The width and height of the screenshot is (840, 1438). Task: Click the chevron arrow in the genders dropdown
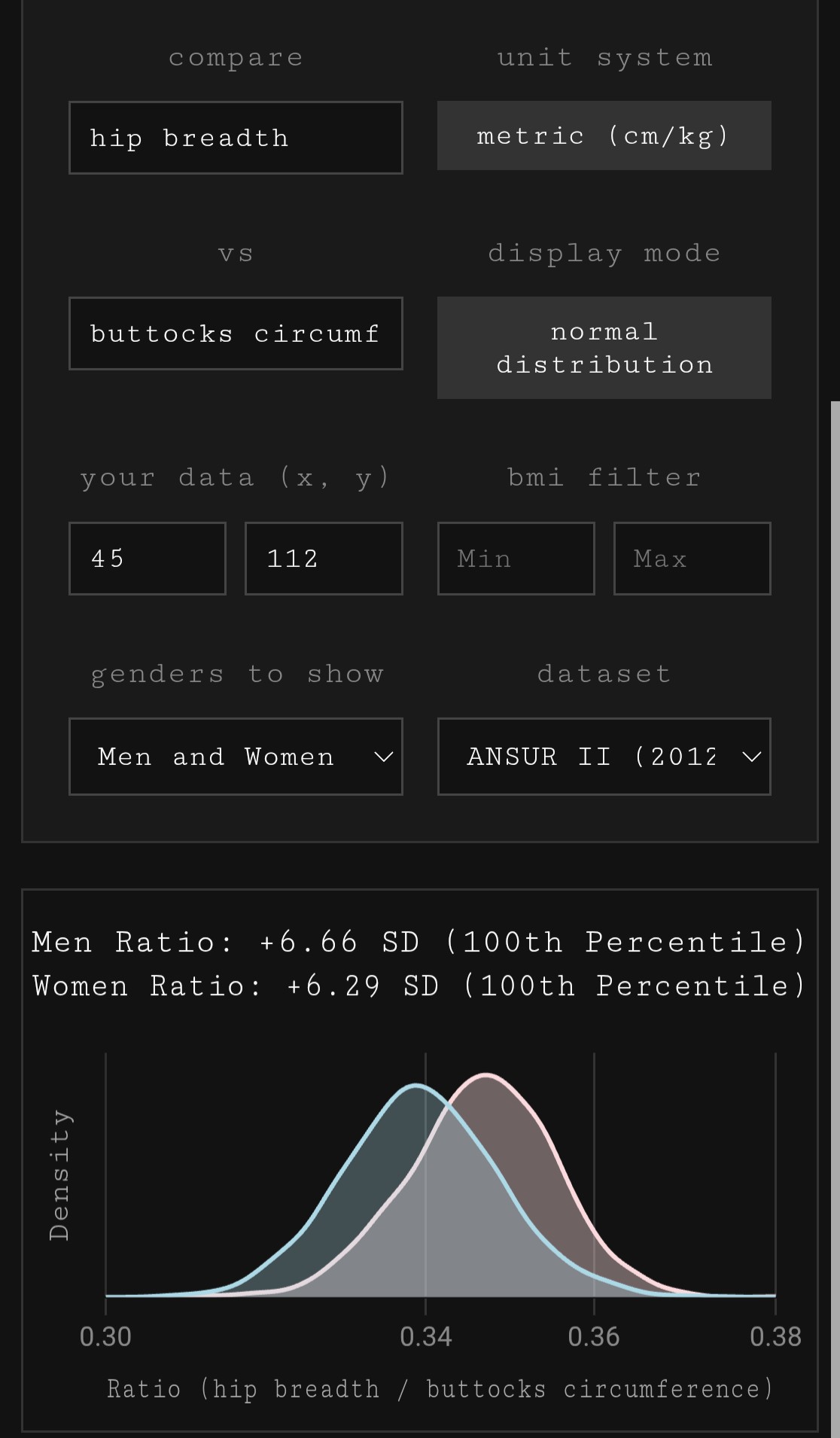coord(384,757)
